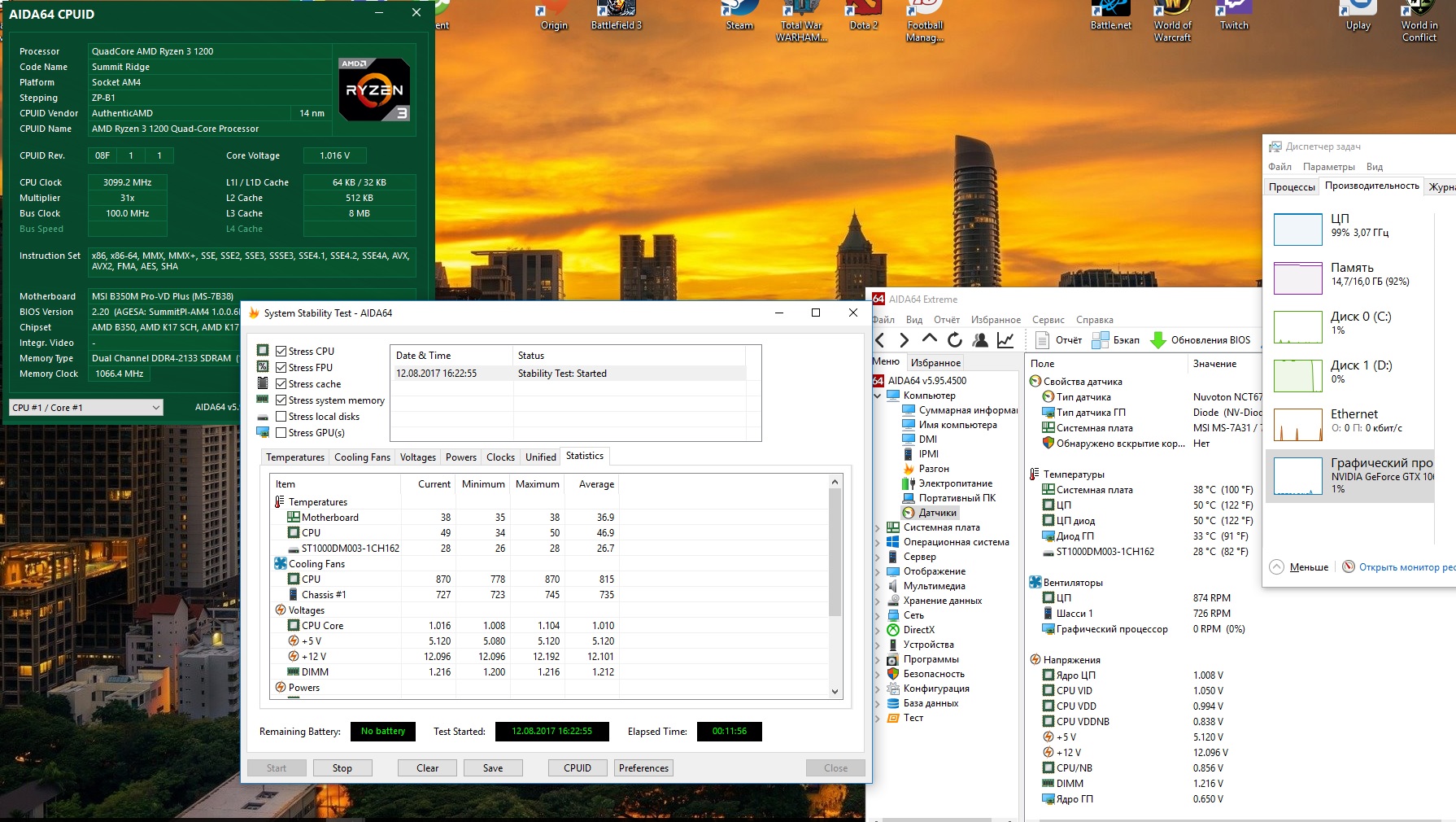Uncheck the Stress CPU checkbox
This screenshot has height=822, width=1456.
point(281,352)
